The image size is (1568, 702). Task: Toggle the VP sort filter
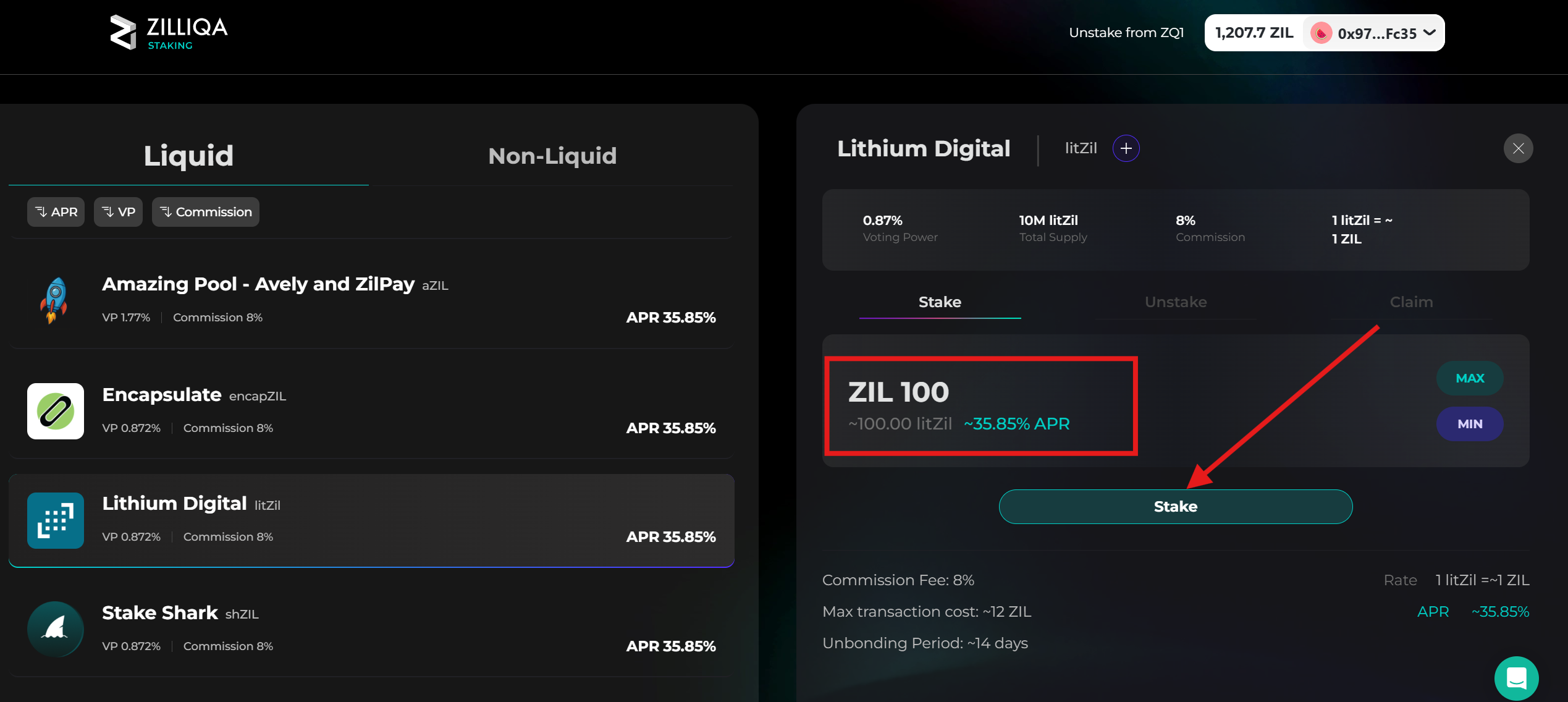coord(117,211)
